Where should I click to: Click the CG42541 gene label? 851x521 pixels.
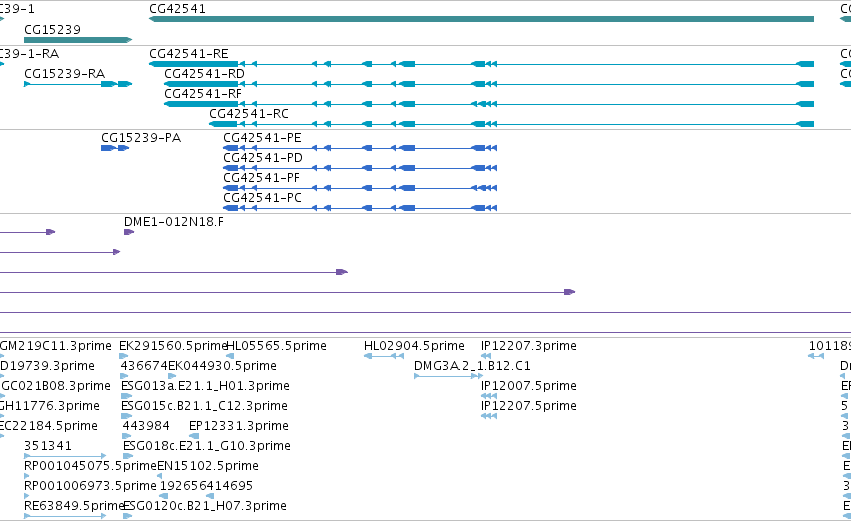(x=177, y=9)
